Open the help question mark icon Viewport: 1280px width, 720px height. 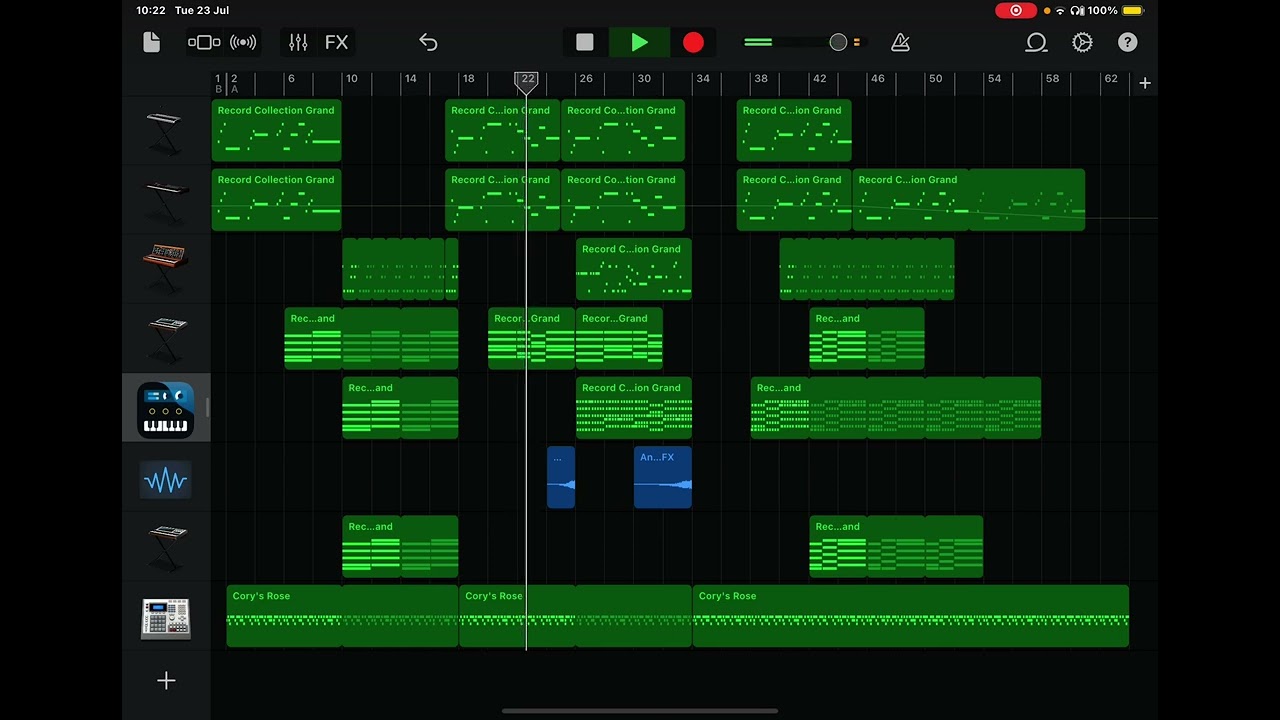(x=1128, y=42)
